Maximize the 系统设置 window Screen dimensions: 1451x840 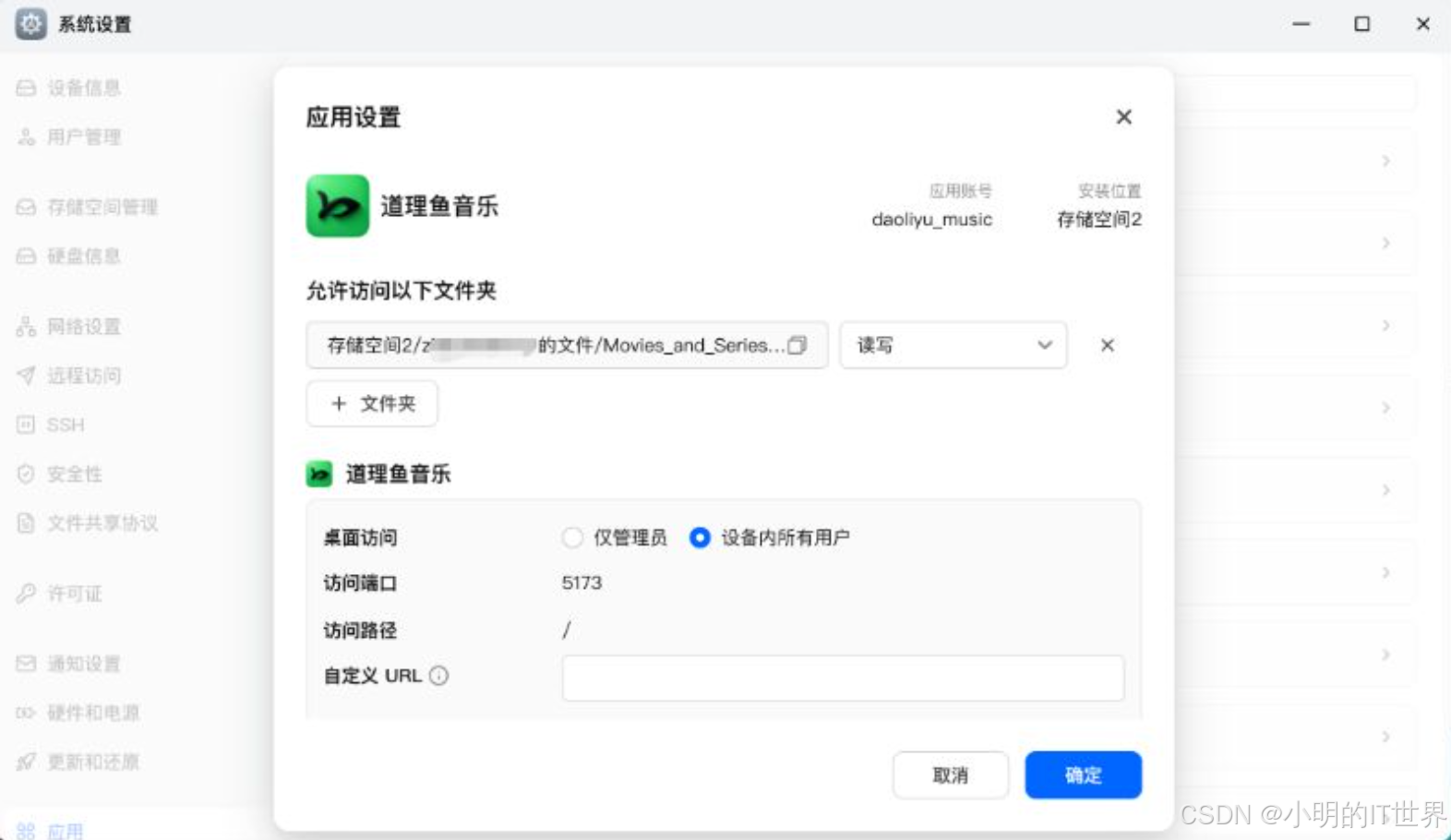point(1362,24)
